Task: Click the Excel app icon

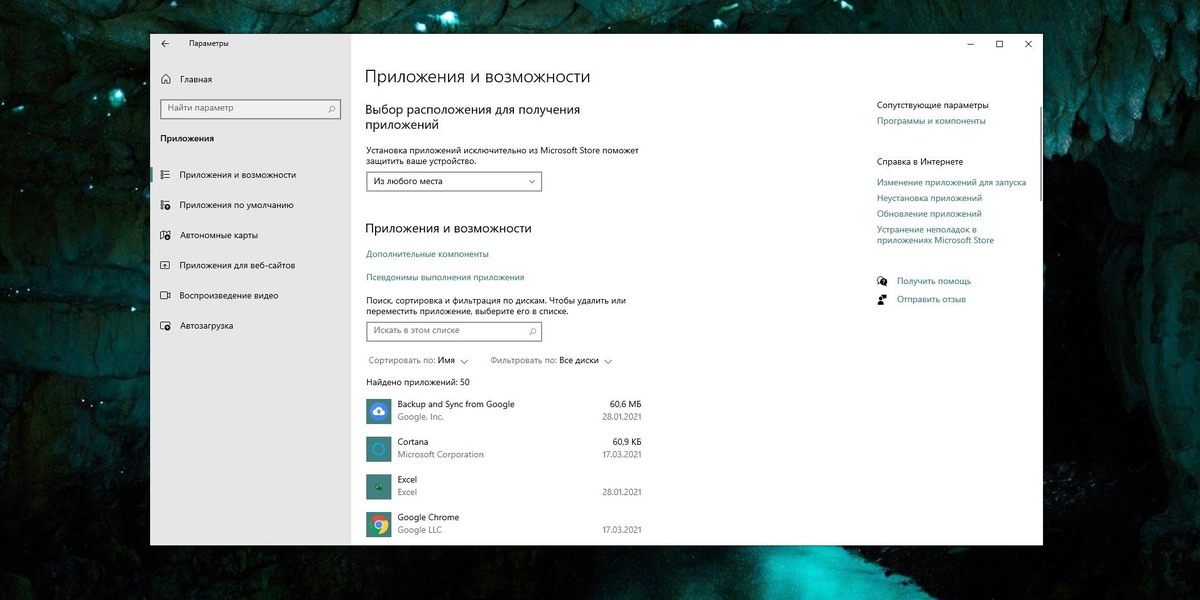Action: (378, 486)
